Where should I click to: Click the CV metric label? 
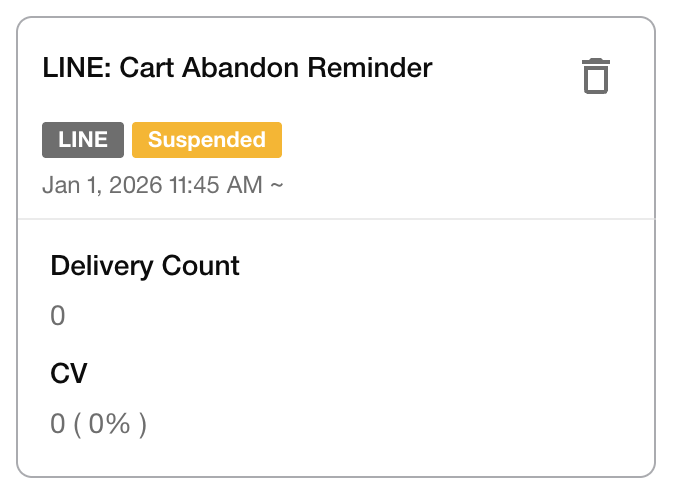(x=69, y=374)
